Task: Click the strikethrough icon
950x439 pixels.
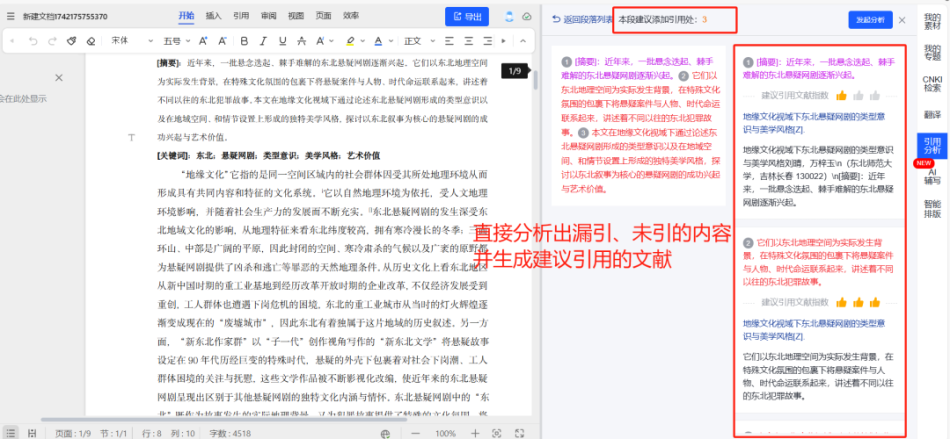Action: pyautogui.click(x=301, y=41)
